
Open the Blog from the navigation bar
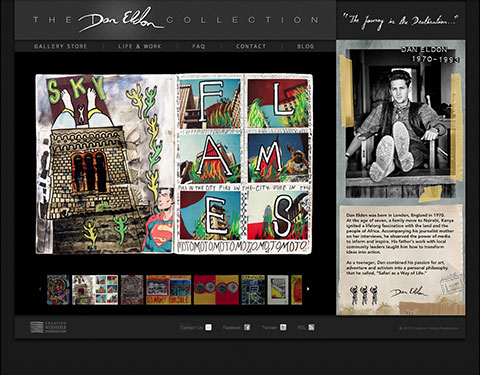(306, 46)
